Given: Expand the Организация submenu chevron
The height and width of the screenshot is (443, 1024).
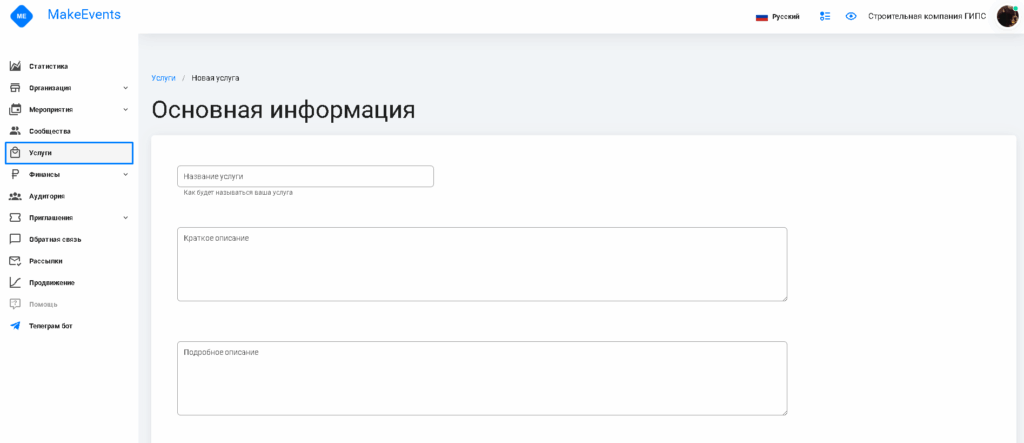Looking at the screenshot, I should (125, 88).
